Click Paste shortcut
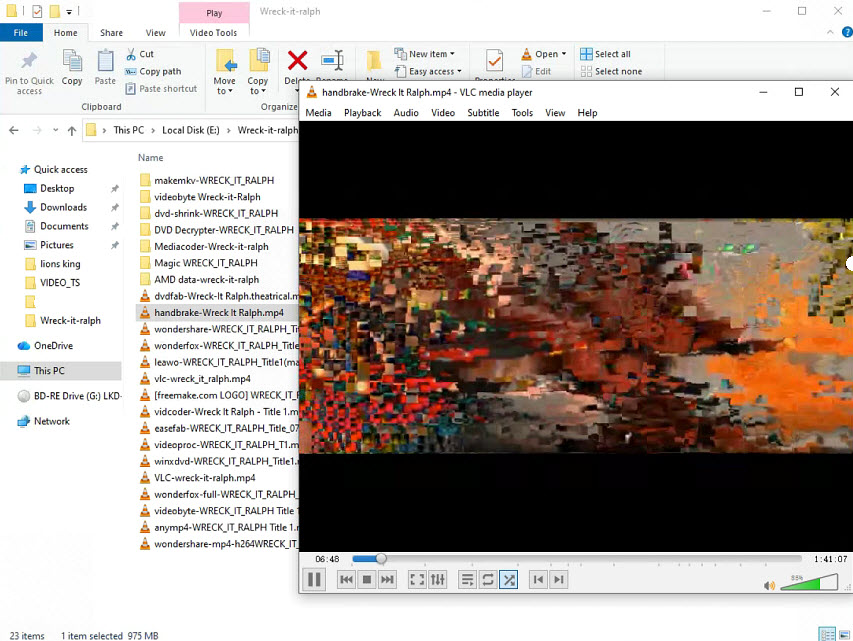Screen dimensions: 853x641 point(161,89)
